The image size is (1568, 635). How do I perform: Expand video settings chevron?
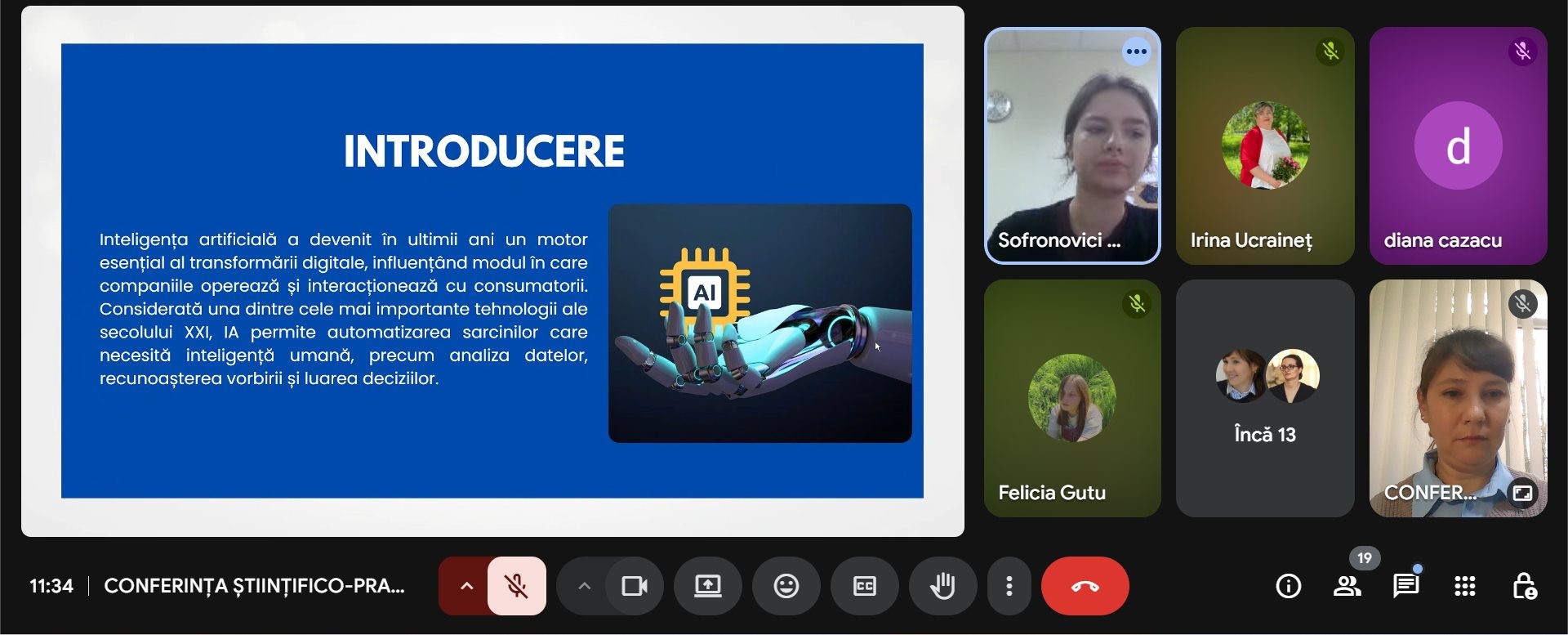click(584, 586)
